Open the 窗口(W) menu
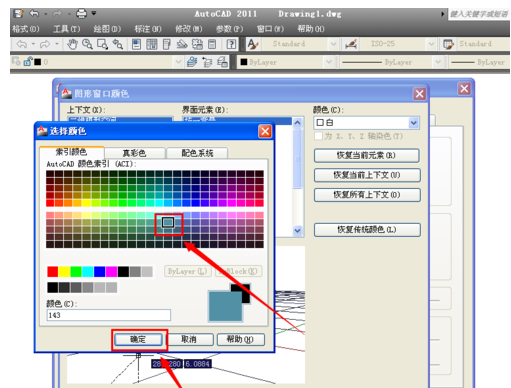Image resolution: width=511 pixels, height=388 pixels. point(270,29)
